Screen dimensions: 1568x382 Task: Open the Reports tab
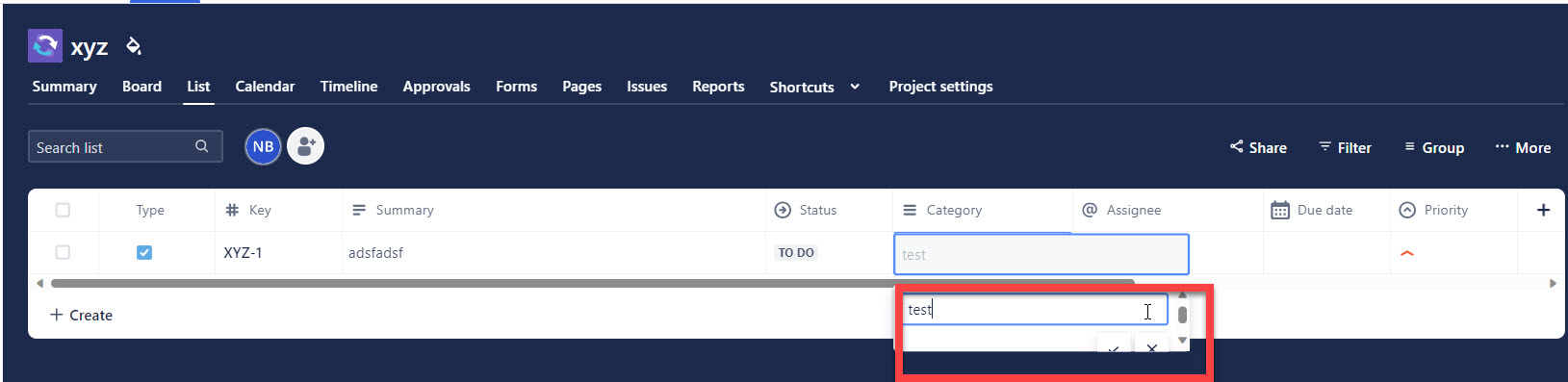[718, 87]
